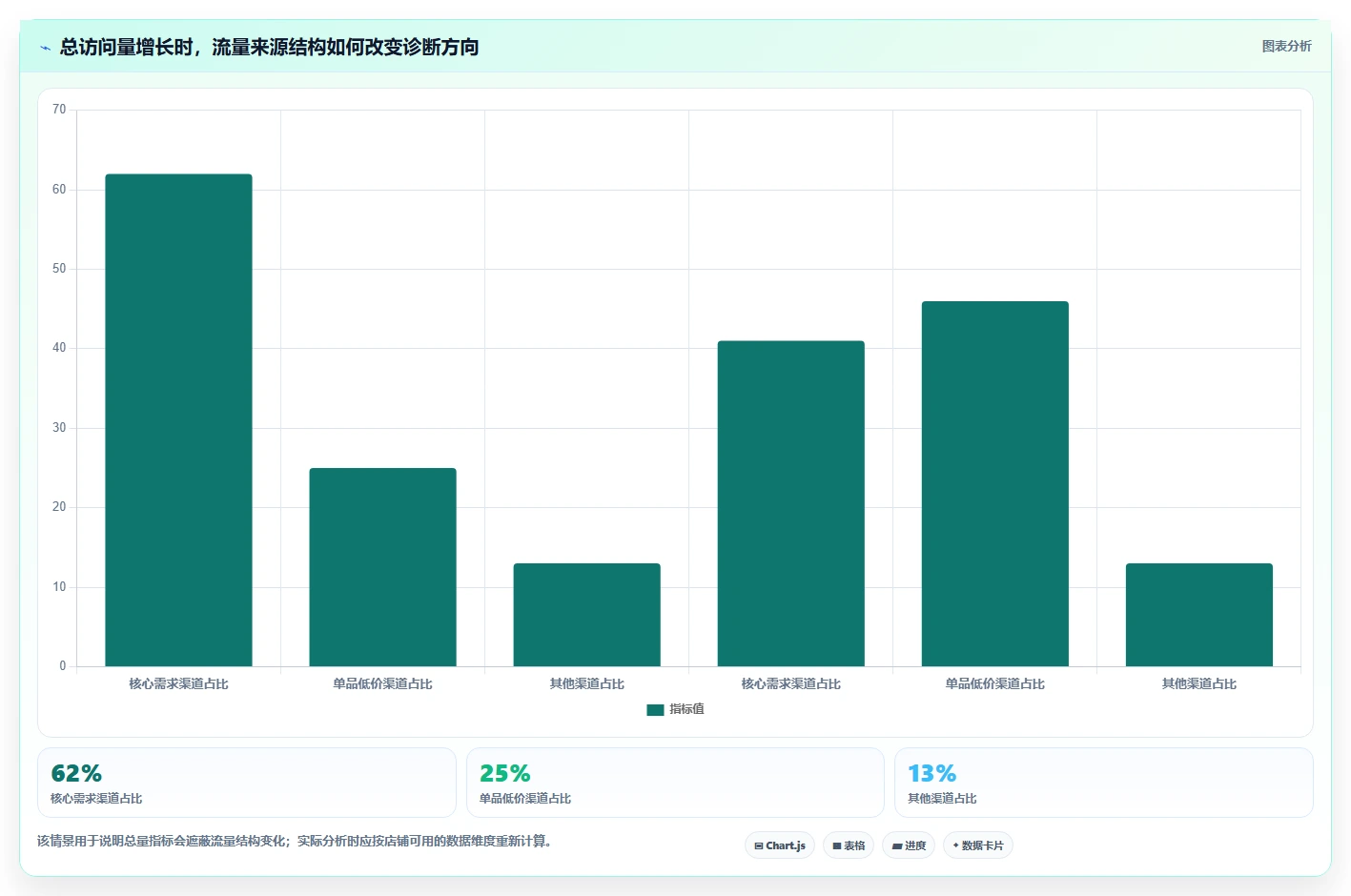Click the teal legend swatch beside 指标值
The height and width of the screenshot is (896, 1351).
pos(655,709)
